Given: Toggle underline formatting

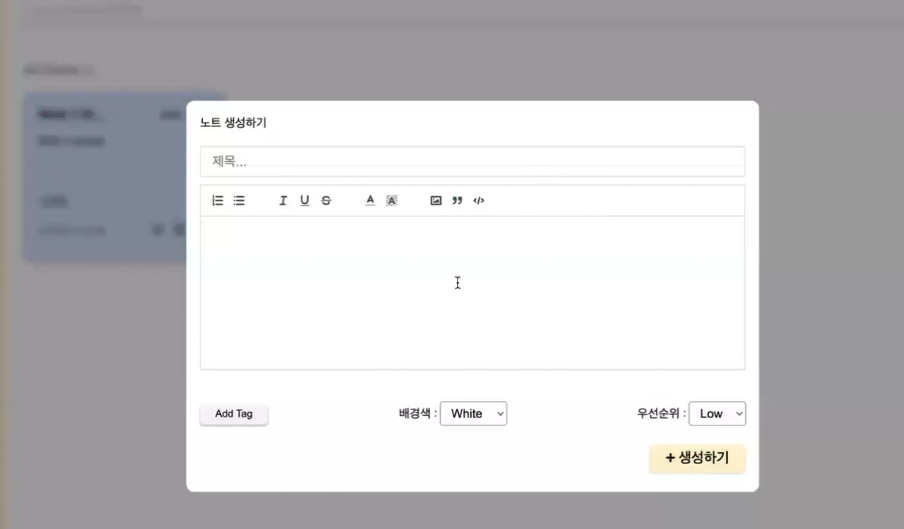Looking at the screenshot, I should coord(304,201).
